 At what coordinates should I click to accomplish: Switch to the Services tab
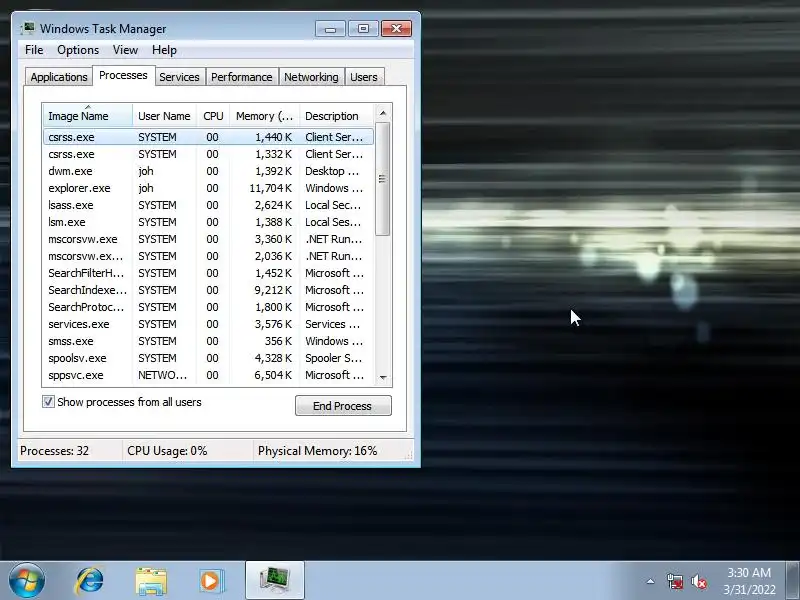point(180,77)
